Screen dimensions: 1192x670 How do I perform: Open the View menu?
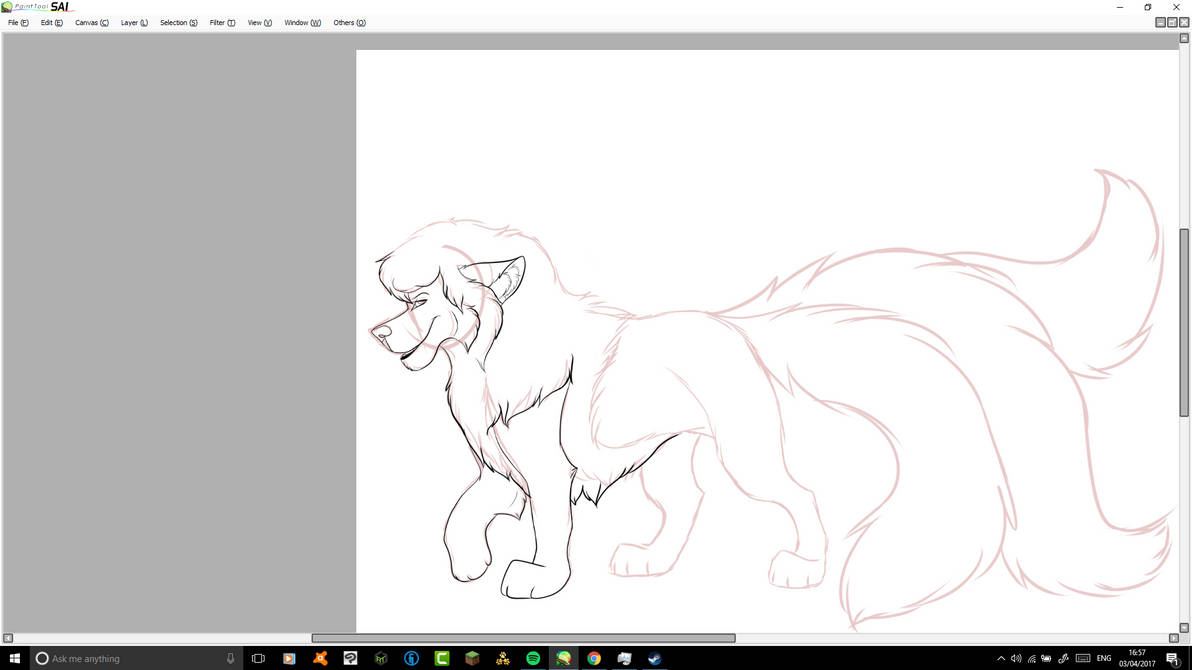click(259, 23)
